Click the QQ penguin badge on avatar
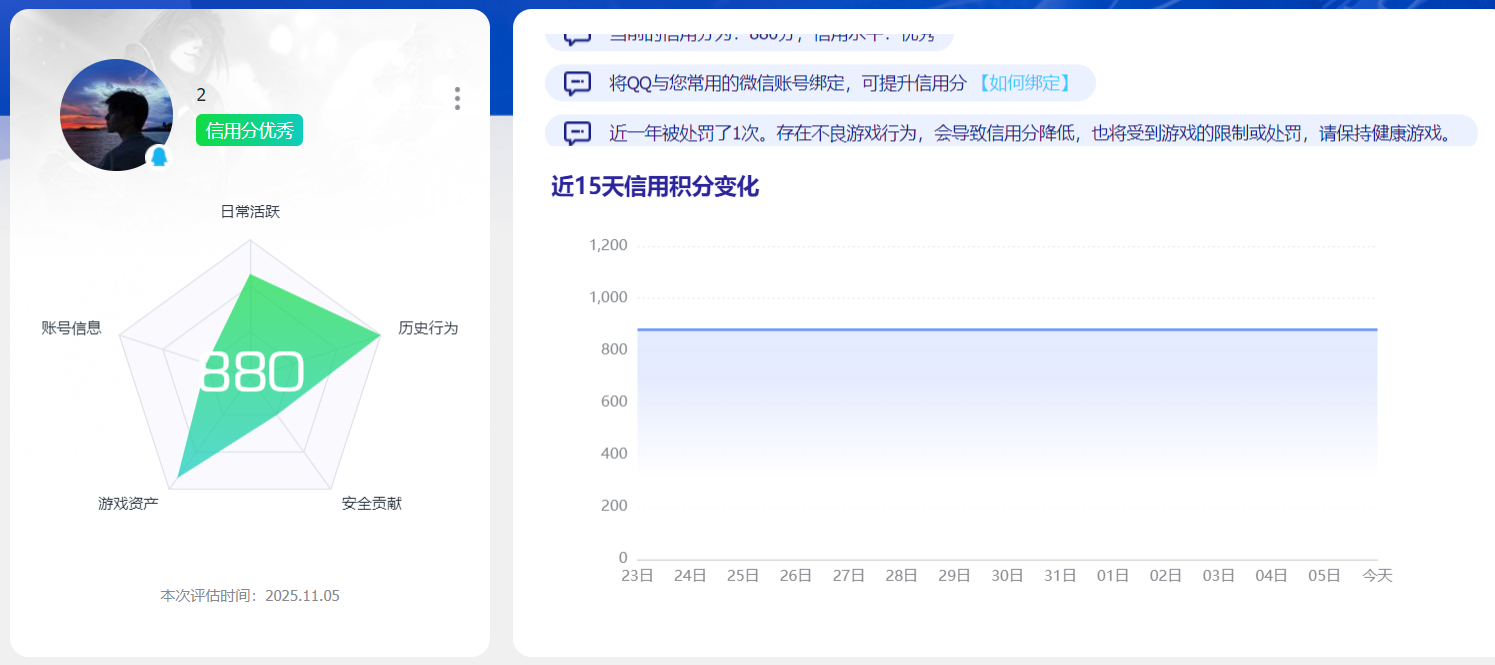 [x=158, y=157]
